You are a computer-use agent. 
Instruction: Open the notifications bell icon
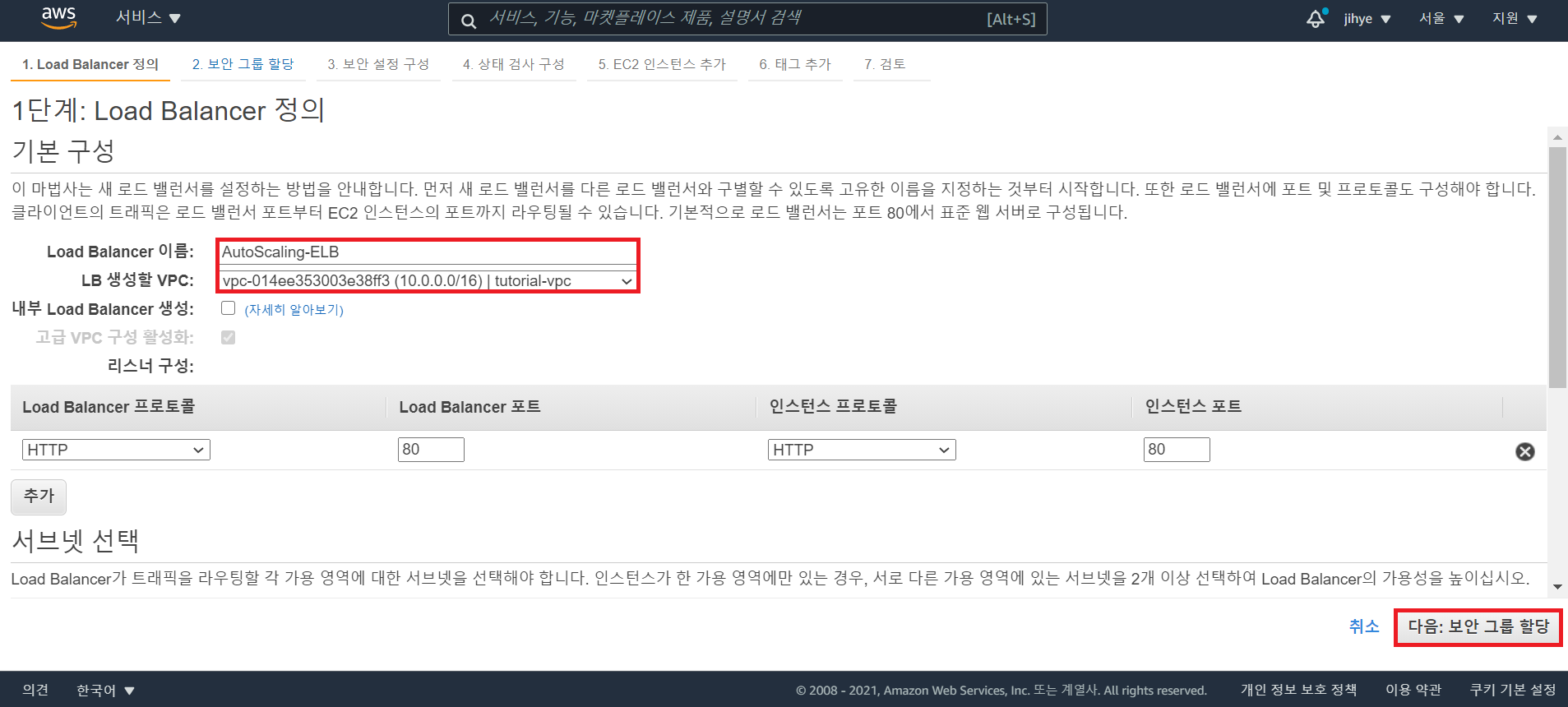pos(1316,18)
